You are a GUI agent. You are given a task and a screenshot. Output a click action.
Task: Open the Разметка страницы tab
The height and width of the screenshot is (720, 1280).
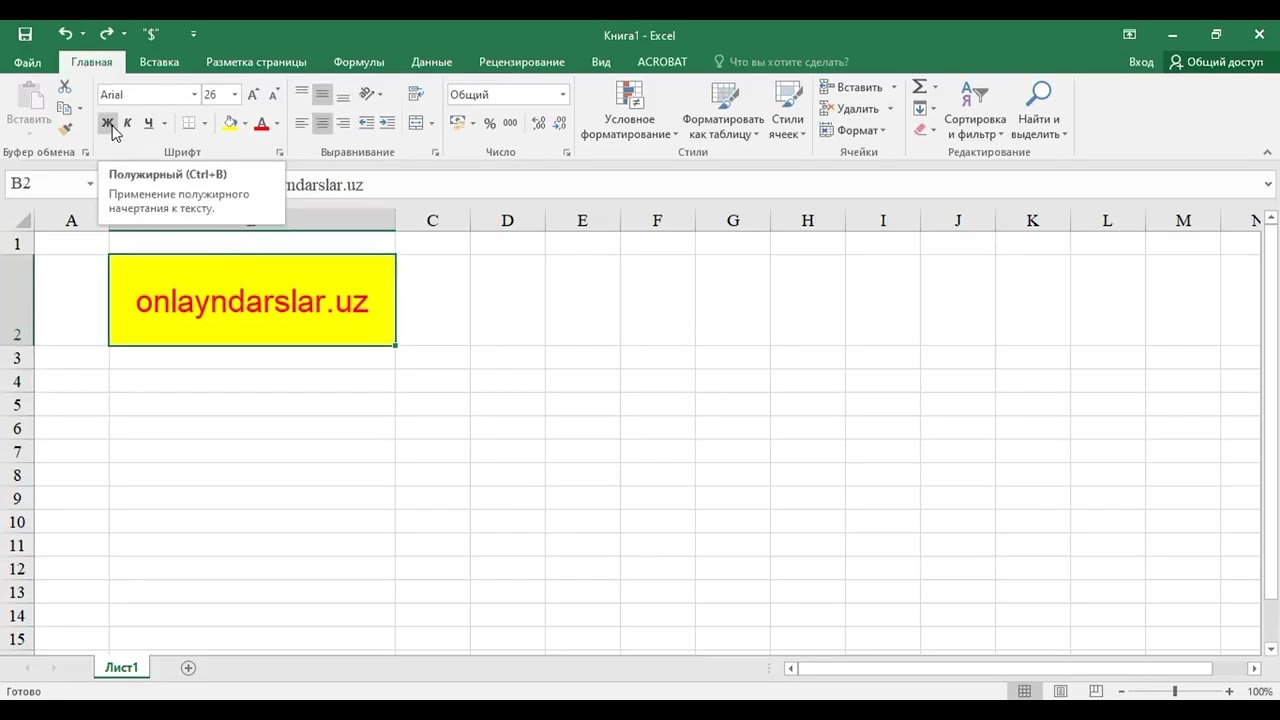[x=256, y=62]
